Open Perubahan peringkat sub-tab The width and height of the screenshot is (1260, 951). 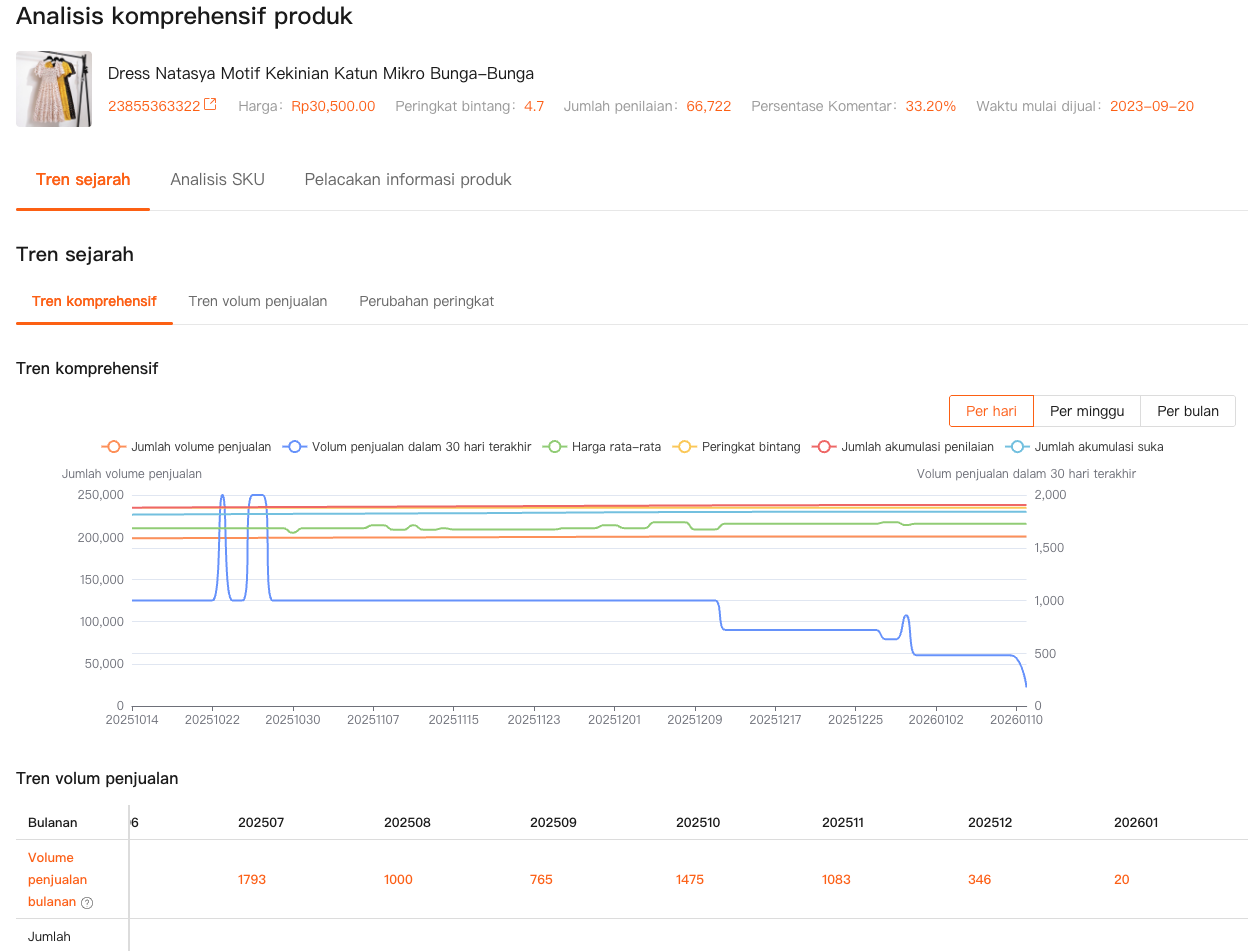click(426, 301)
